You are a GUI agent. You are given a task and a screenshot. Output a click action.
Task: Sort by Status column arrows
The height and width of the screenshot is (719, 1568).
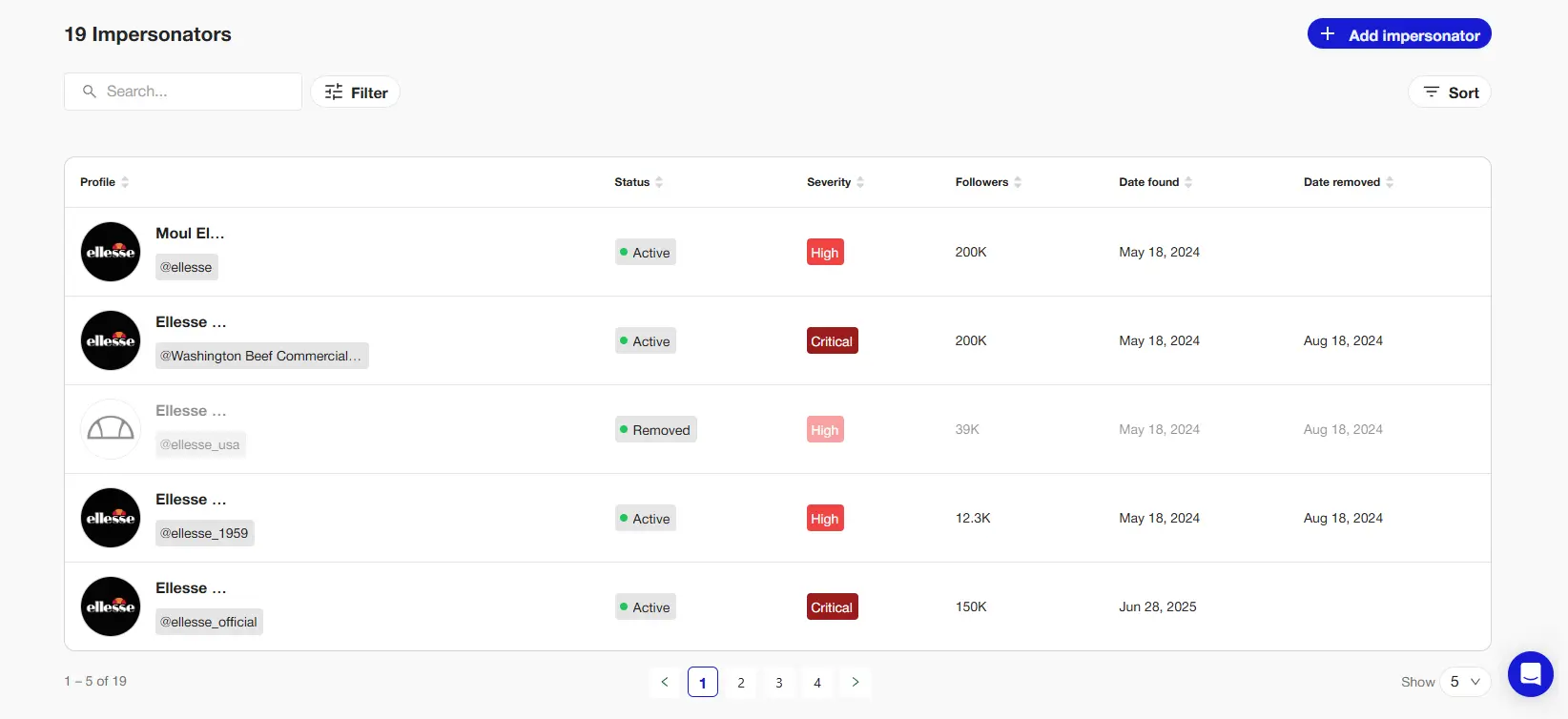tap(659, 182)
